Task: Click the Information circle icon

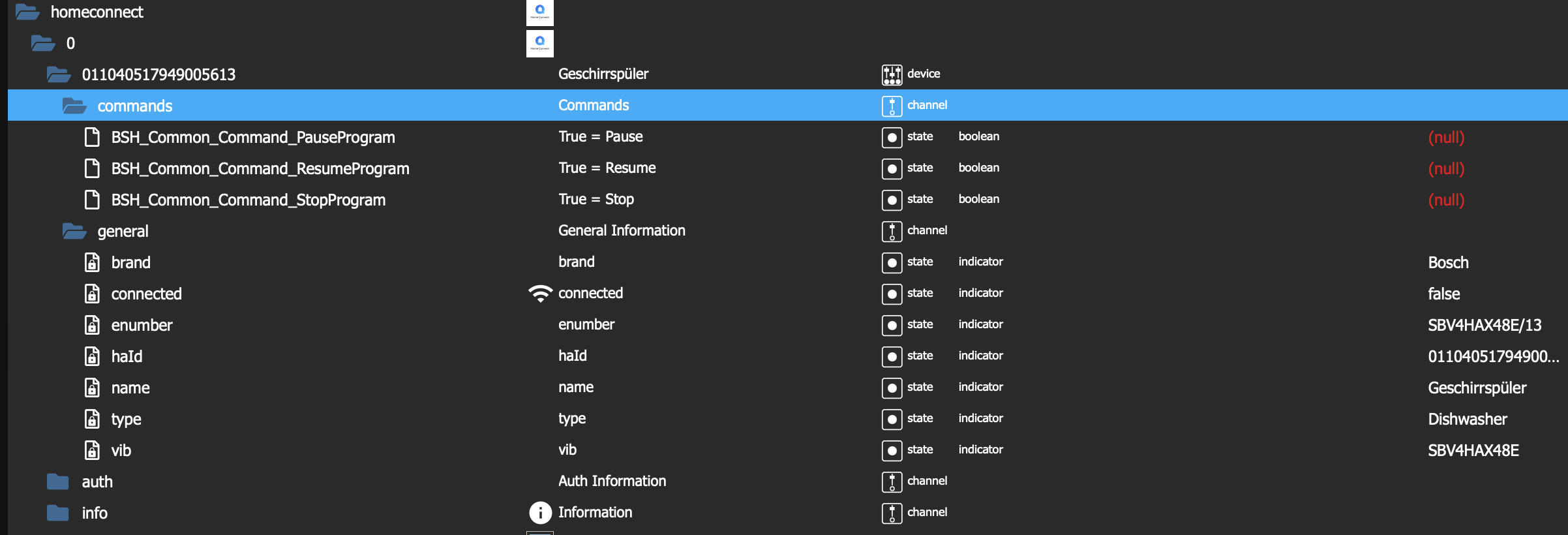Action: point(540,513)
